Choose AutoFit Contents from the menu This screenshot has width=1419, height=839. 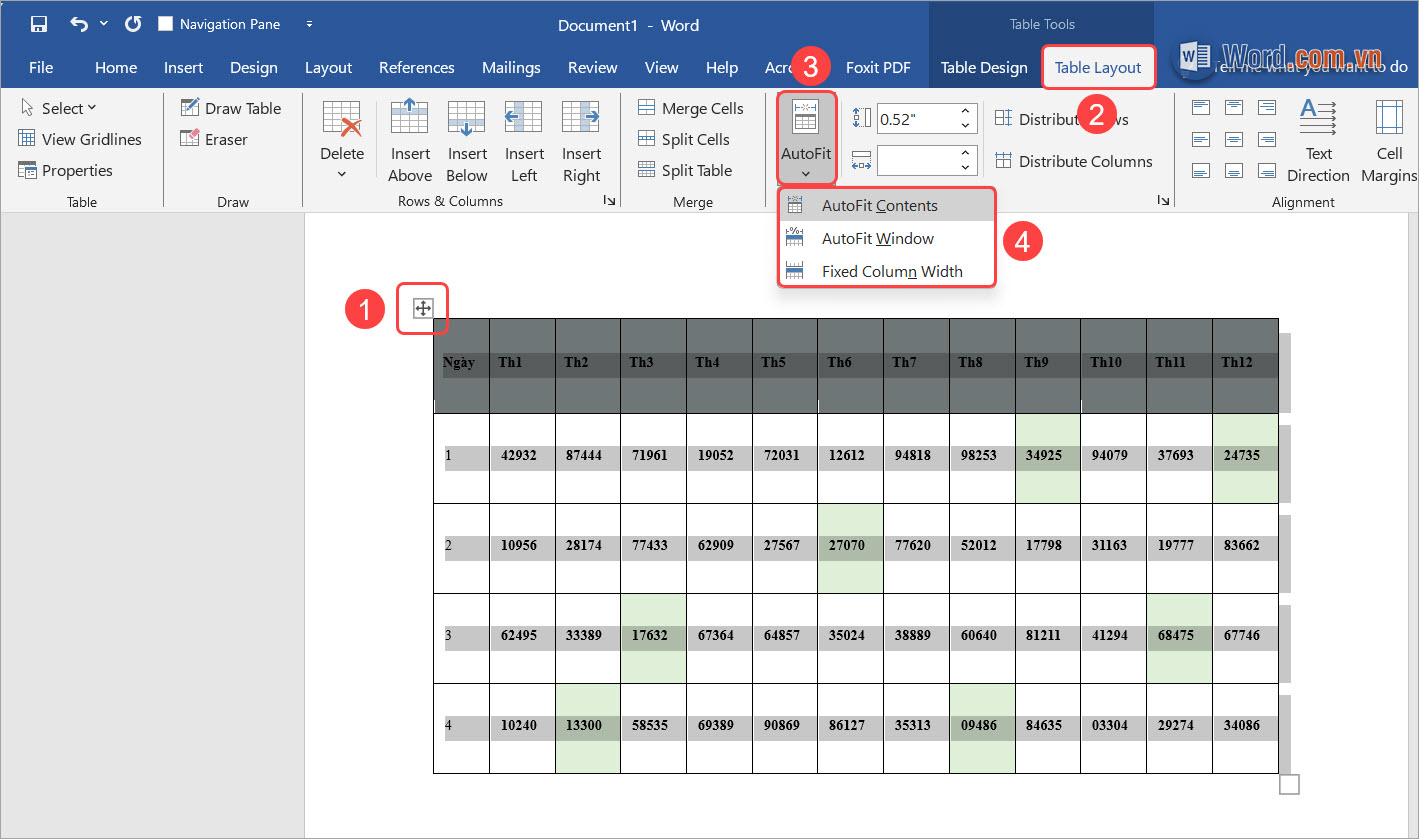tap(879, 206)
